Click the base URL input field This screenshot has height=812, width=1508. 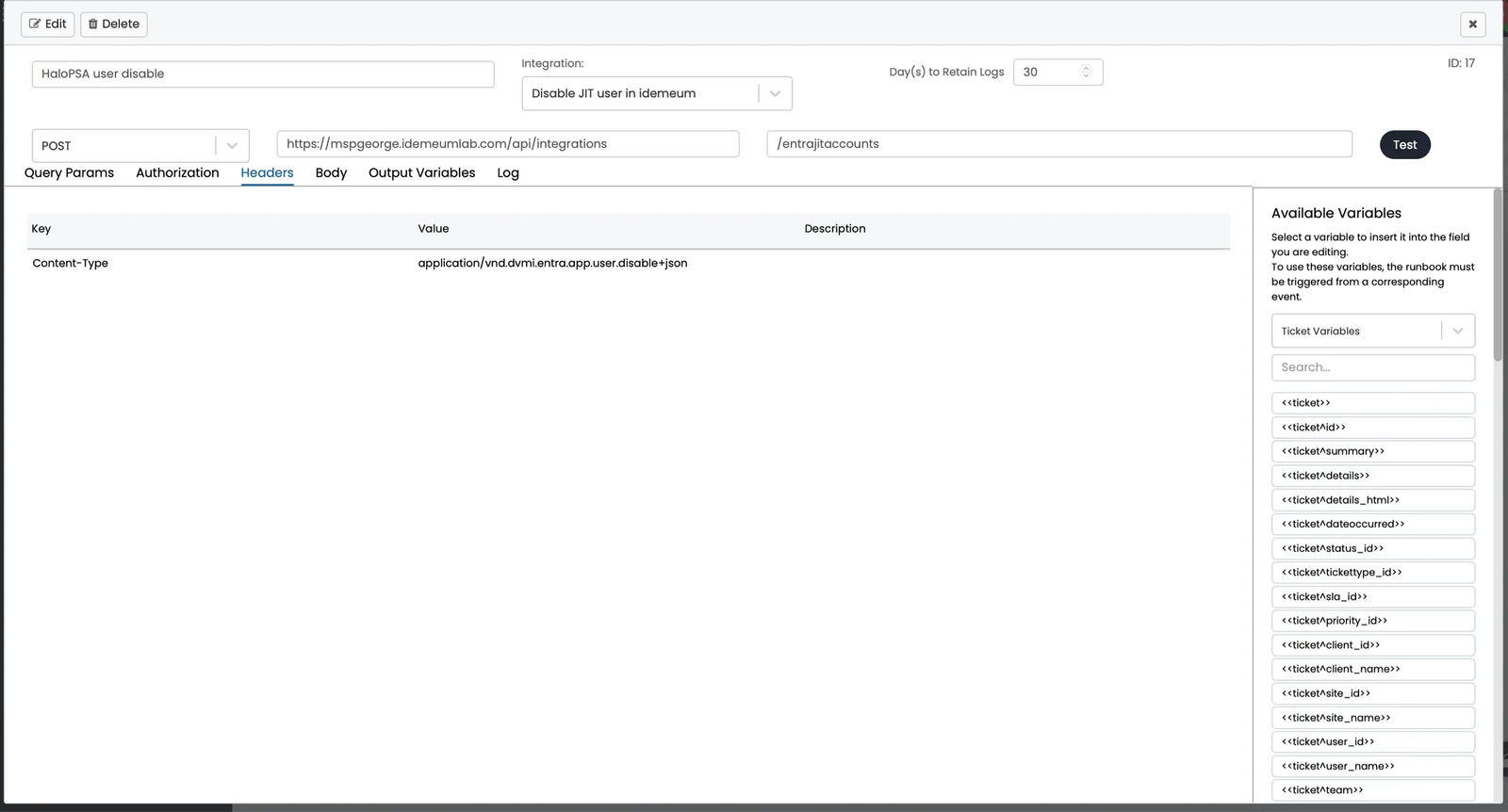coord(508,143)
